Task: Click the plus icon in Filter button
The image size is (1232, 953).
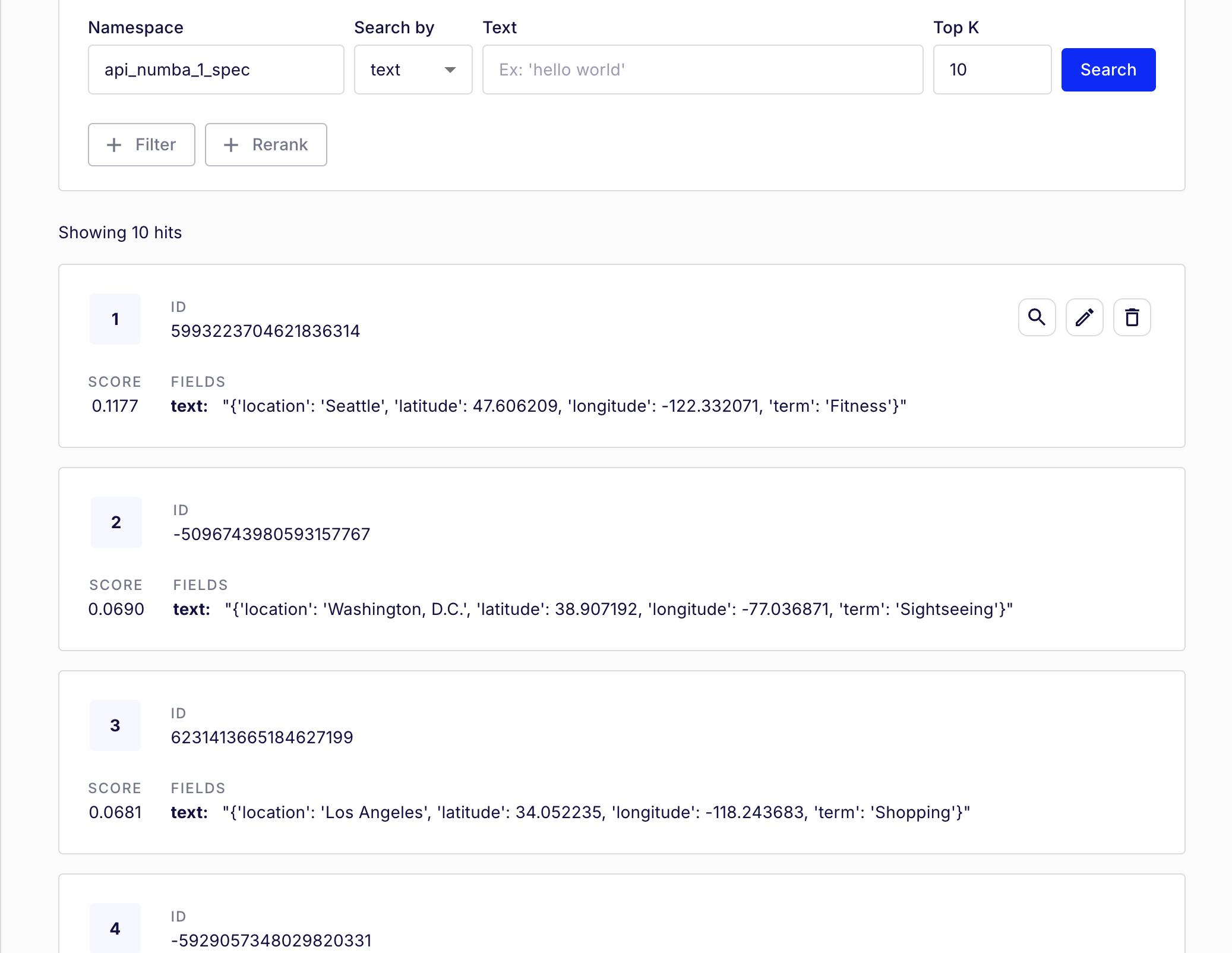Action: (x=114, y=145)
